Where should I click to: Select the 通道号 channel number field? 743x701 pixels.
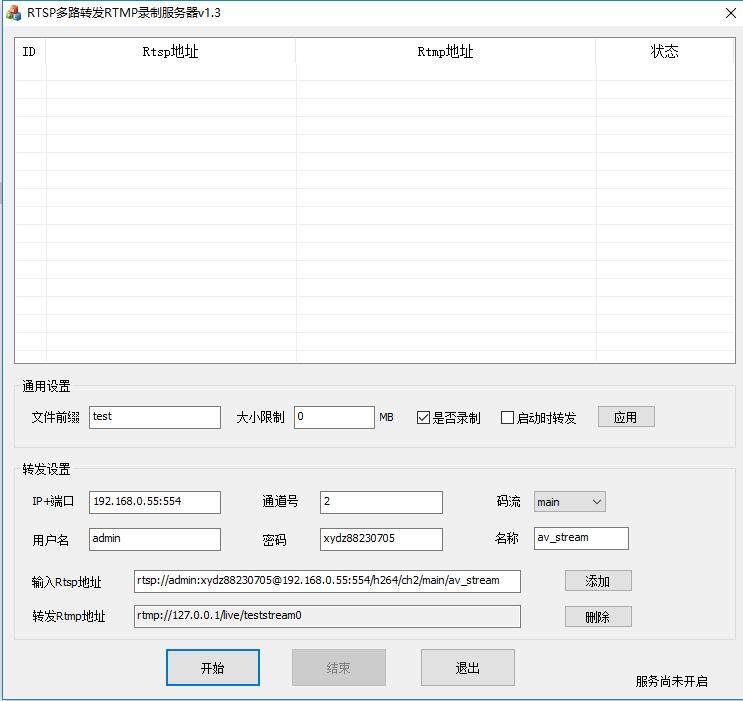coord(381,502)
